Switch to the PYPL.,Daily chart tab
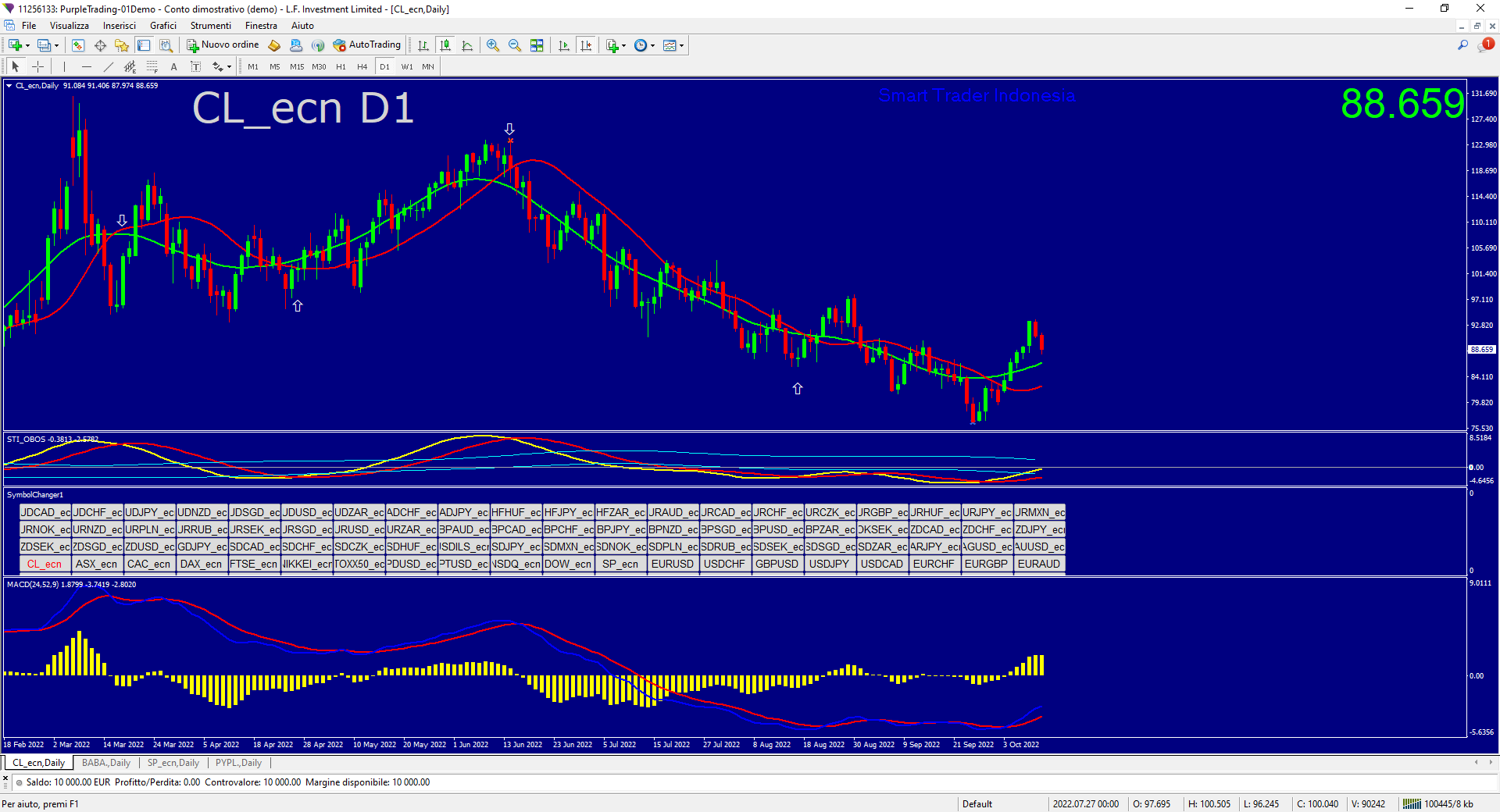1500x812 pixels. coord(239,763)
